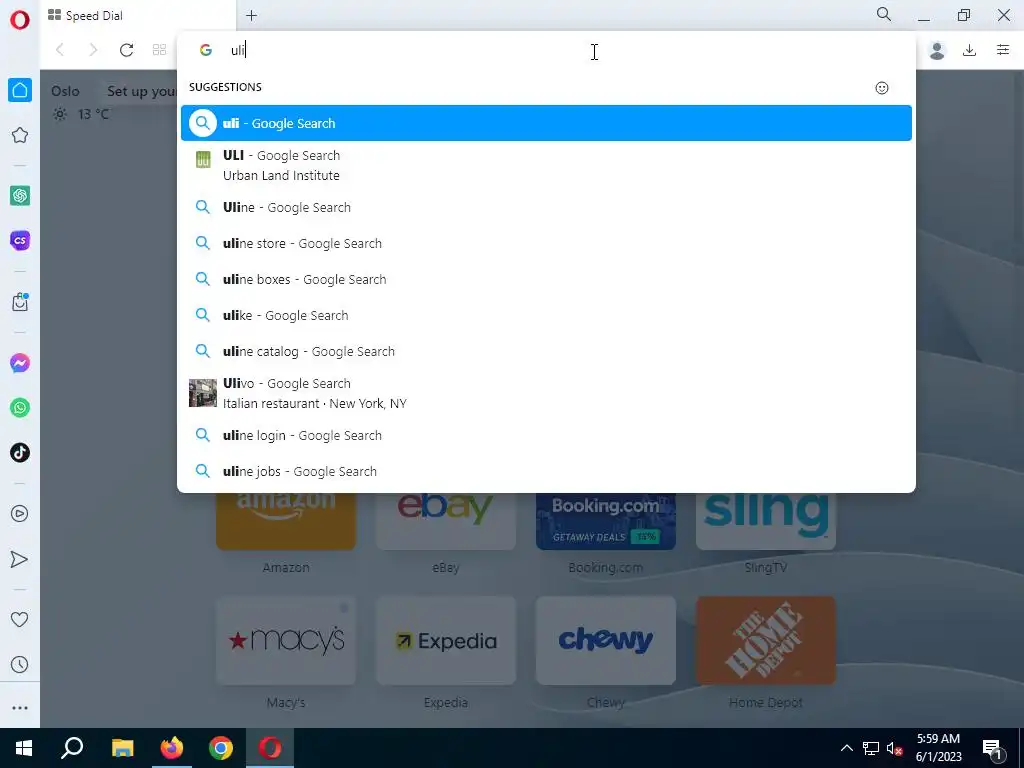1024x768 pixels.
Task: Click the Oslo weather location
Action: [x=65, y=91]
